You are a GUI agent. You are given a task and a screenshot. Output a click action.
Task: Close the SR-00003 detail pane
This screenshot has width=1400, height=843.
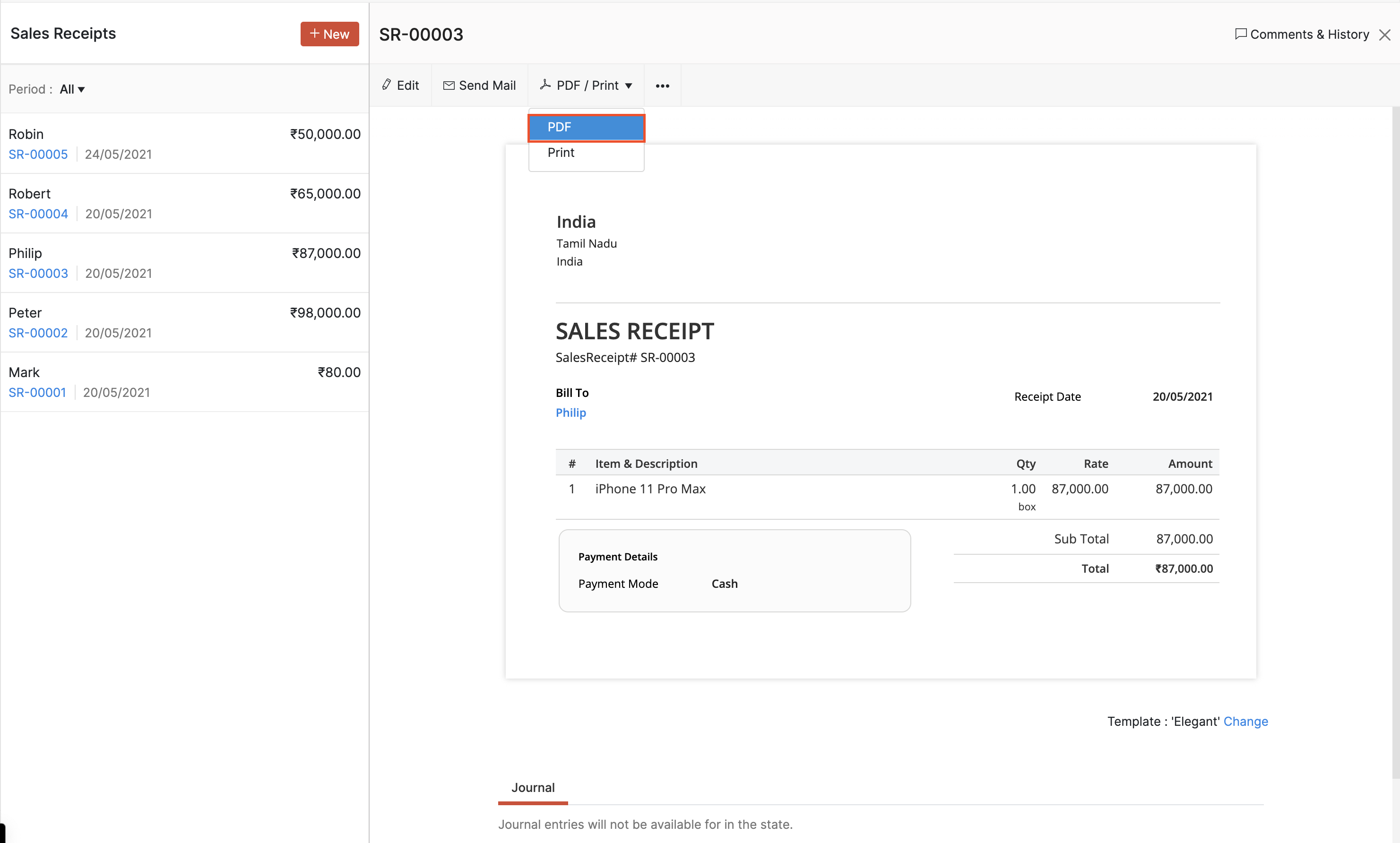pos(1385,35)
